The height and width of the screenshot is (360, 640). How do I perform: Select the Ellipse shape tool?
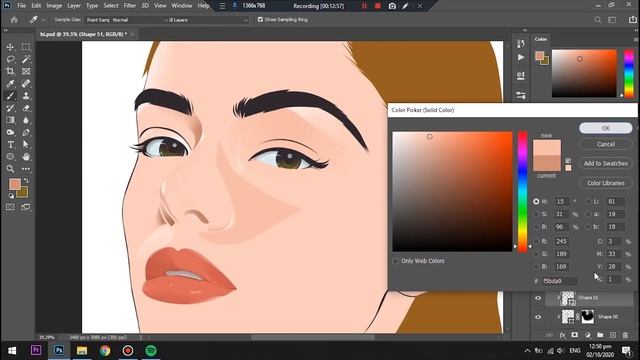pyautogui.click(x=10, y=157)
